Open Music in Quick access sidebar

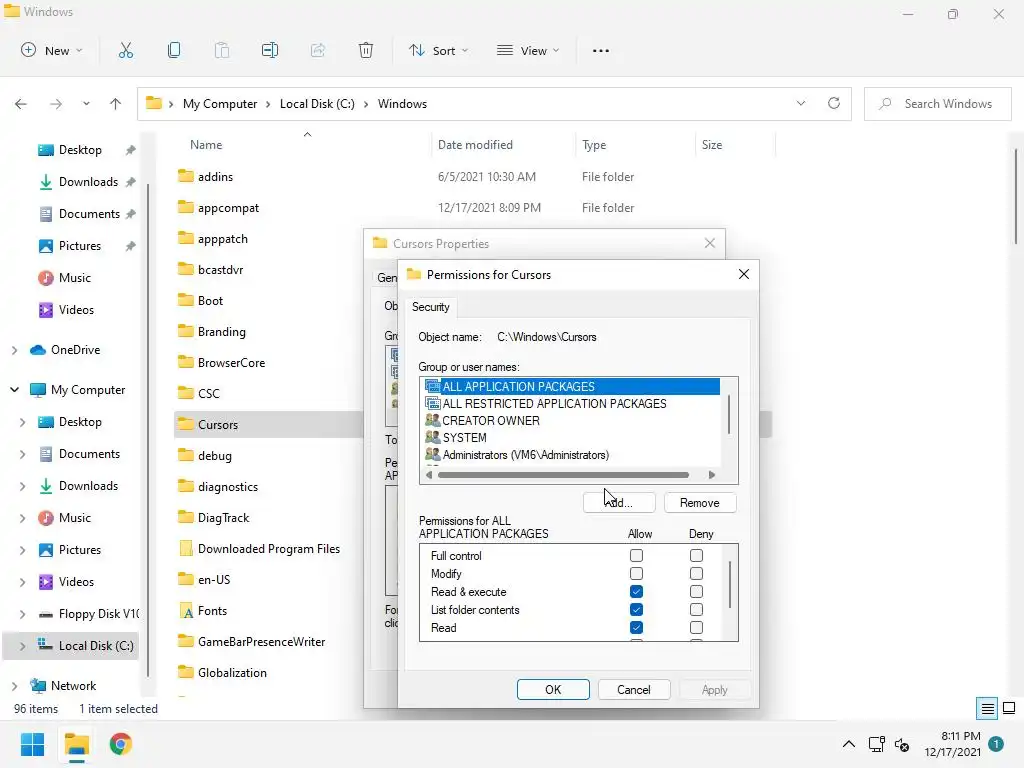75,278
